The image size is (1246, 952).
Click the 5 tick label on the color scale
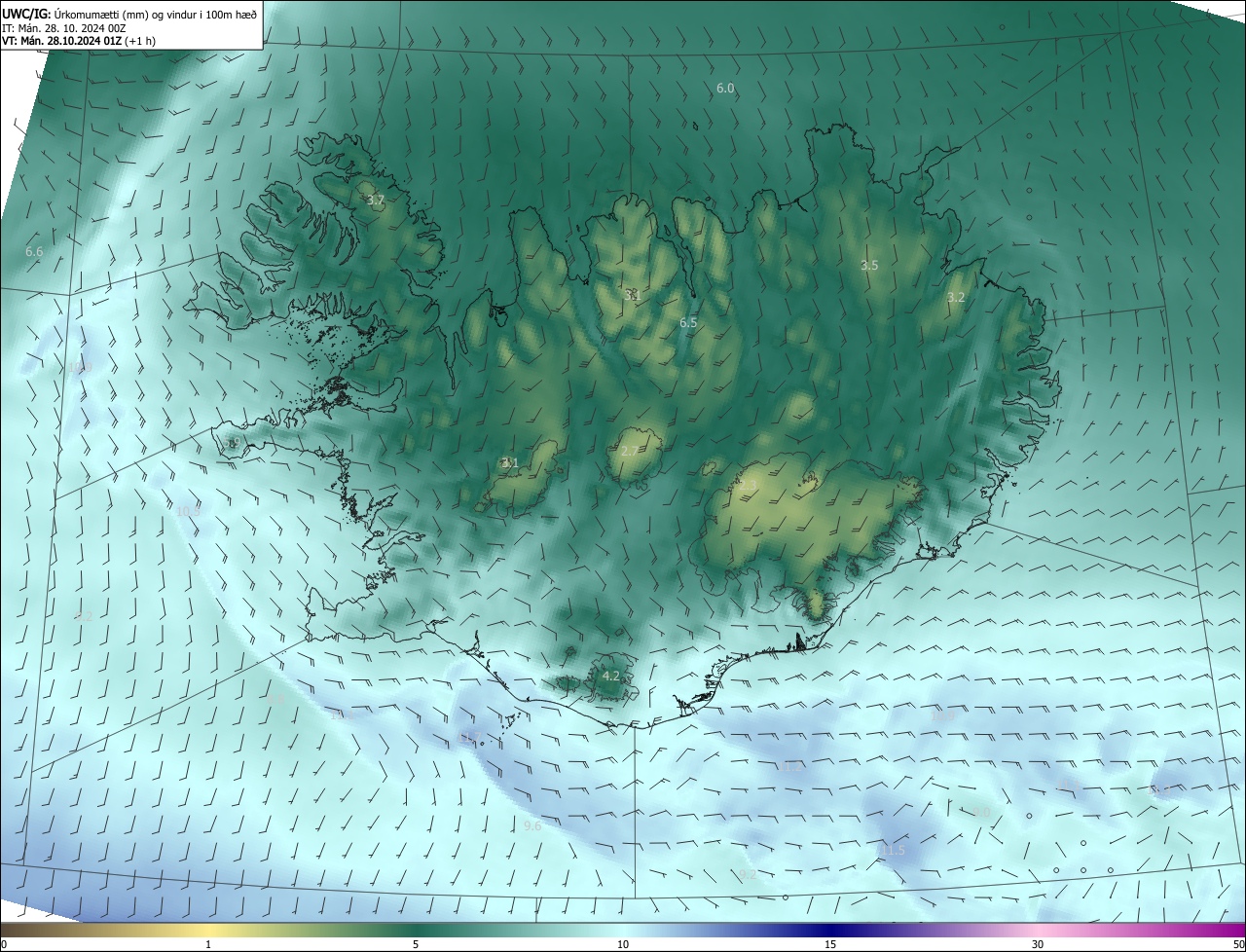416,944
